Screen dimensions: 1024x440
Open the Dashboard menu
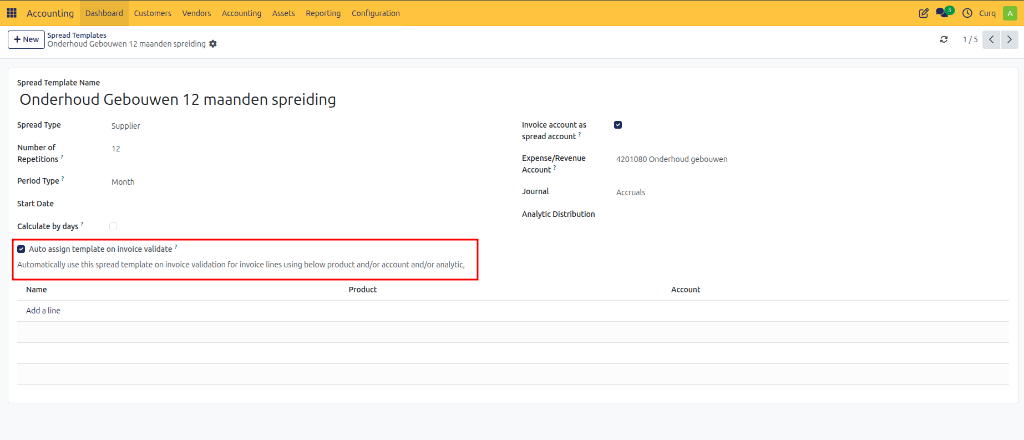point(104,13)
